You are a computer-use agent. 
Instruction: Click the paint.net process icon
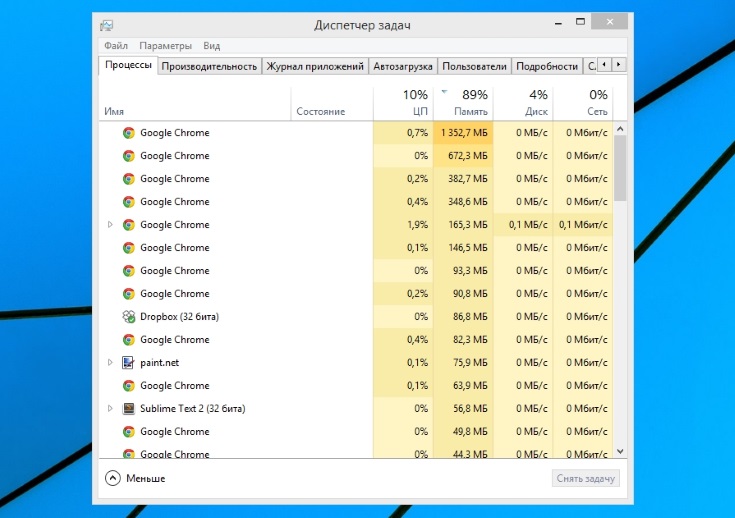(128, 363)
